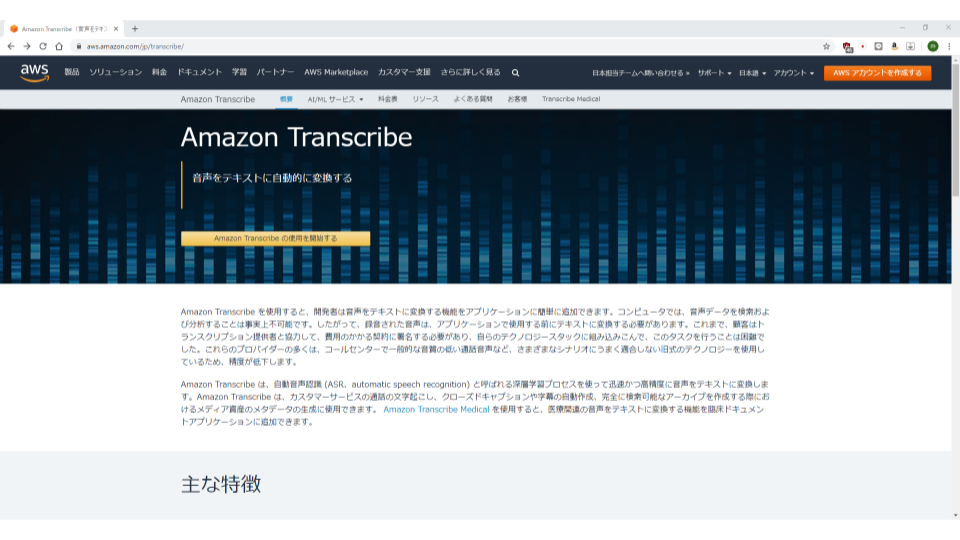
Task: Open a new tab with plus button
Action: click(x=135, y=29)
